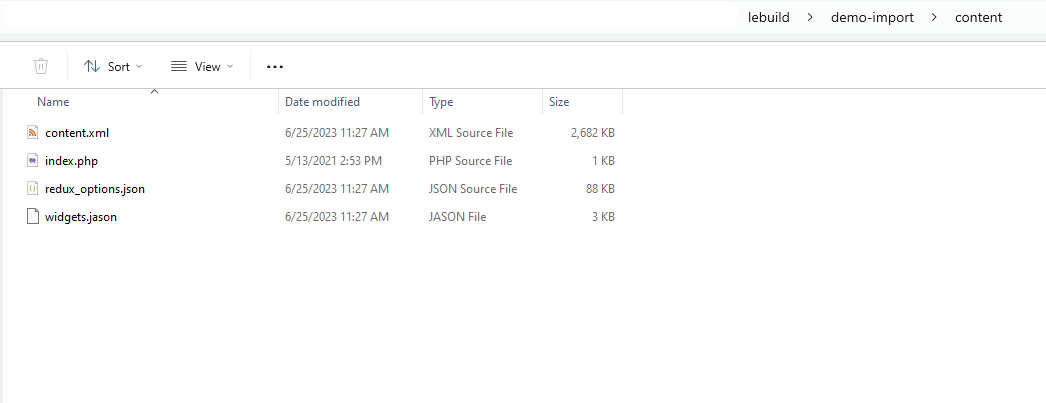The height and width of the screenshot is (403, 1046).
Task: Sort by the Size column header
Action: tap(559, 102)
